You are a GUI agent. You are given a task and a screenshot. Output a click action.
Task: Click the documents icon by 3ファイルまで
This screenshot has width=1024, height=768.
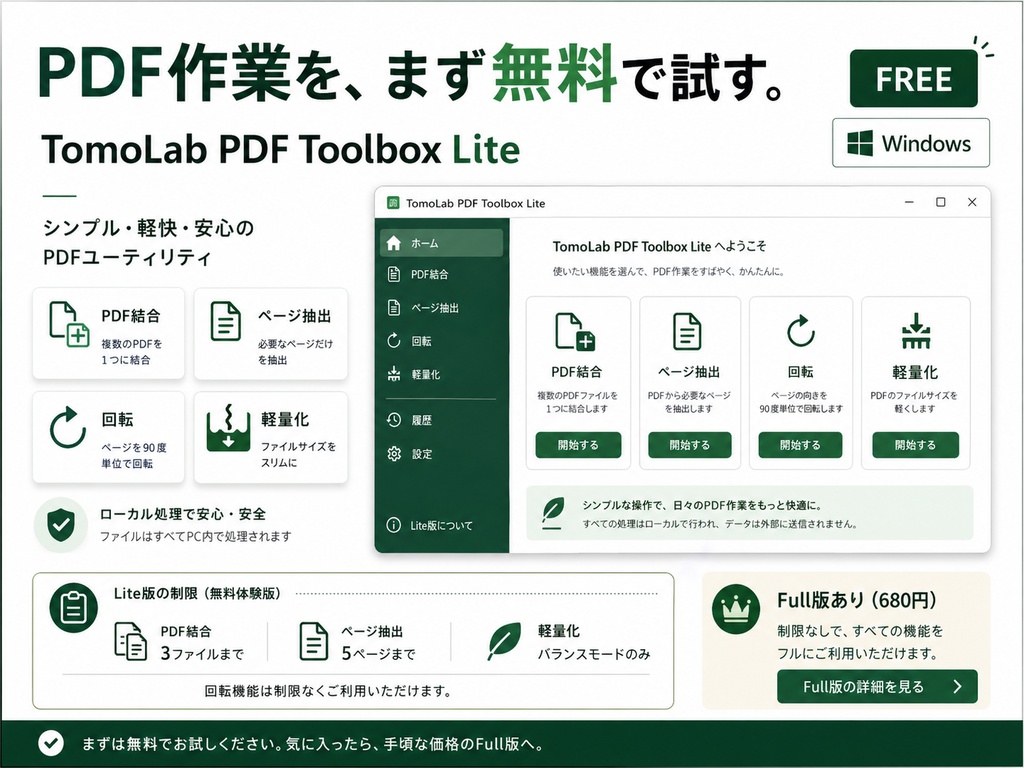(131, 641)
